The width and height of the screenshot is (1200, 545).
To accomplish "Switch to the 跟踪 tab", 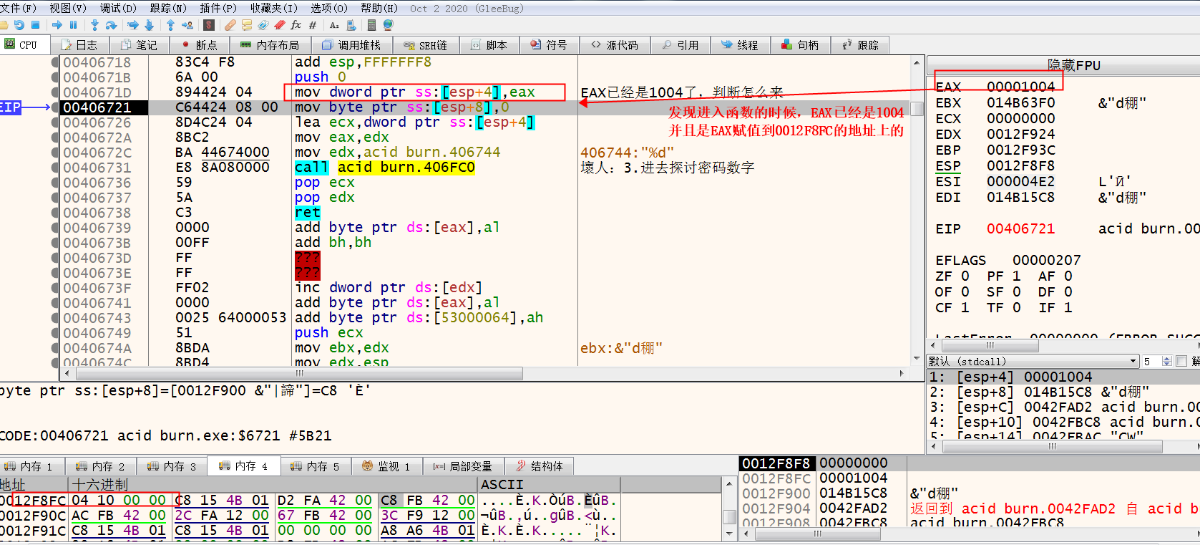I will point(861,45).
